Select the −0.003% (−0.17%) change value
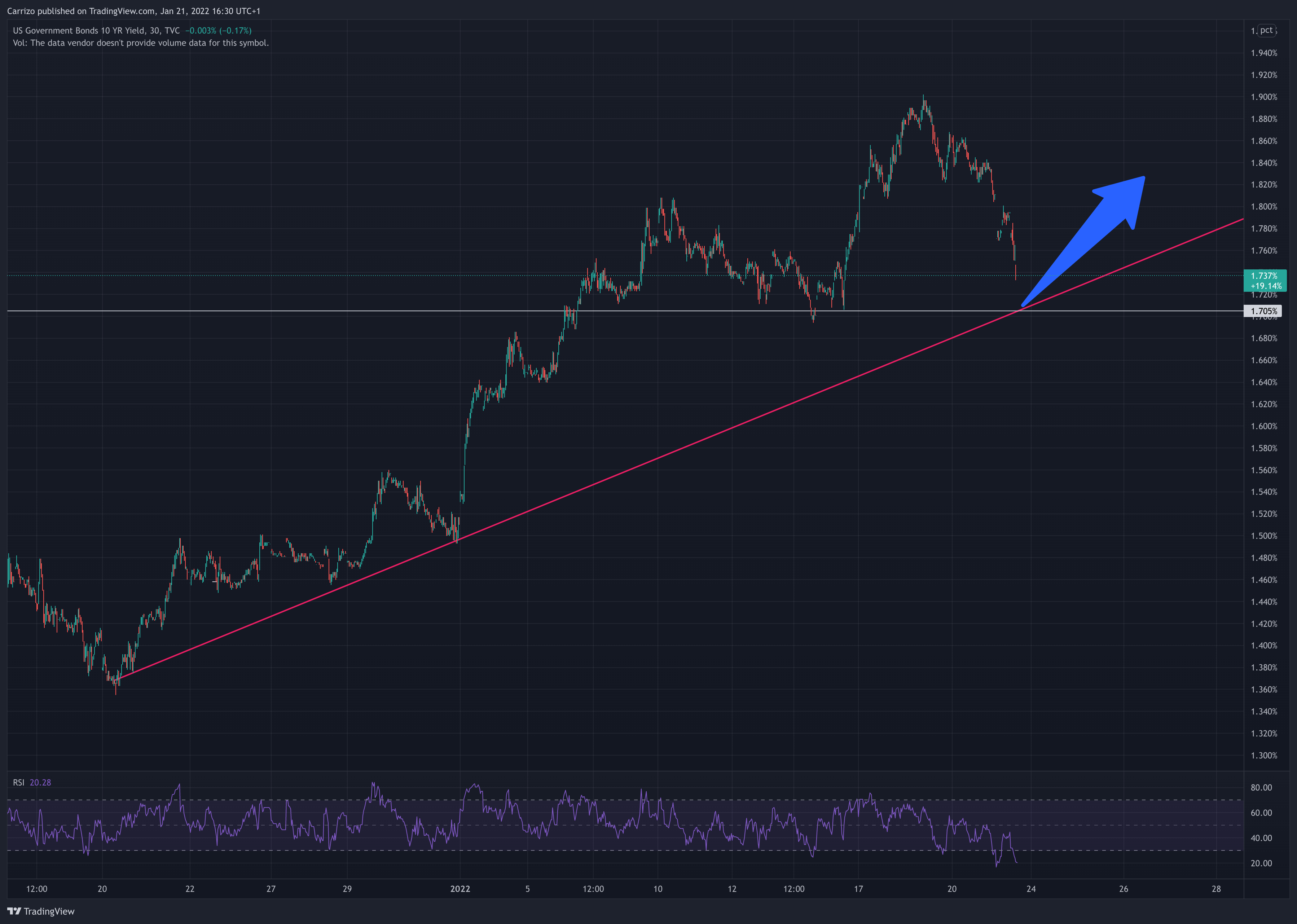The width and height of the screenshot is (1297, 924). (218, 31)
